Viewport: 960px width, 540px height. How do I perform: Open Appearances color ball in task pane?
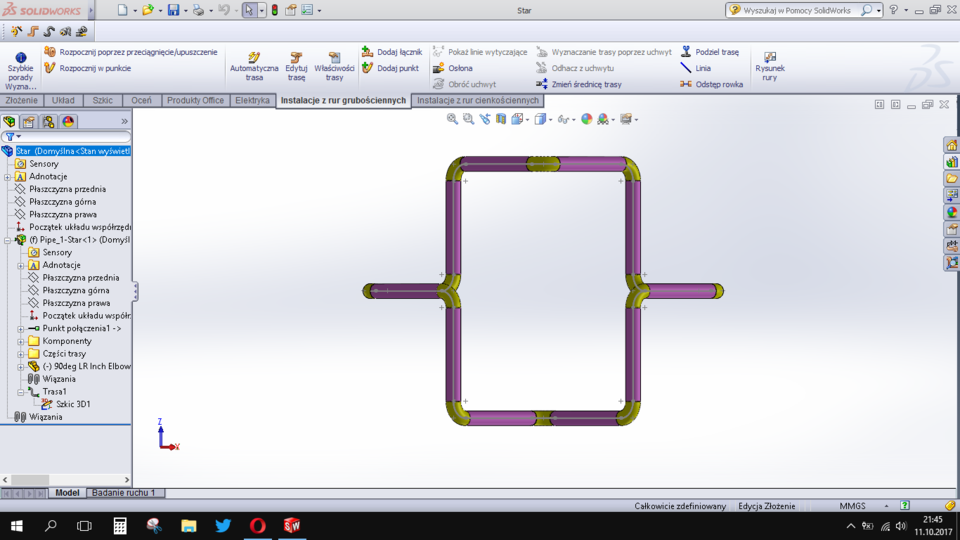[951, 212]
